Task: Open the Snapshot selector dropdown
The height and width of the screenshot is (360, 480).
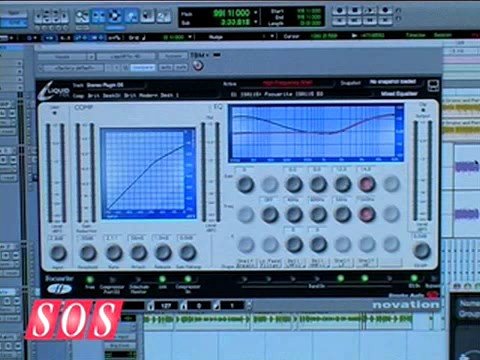Action: [393, 82]
